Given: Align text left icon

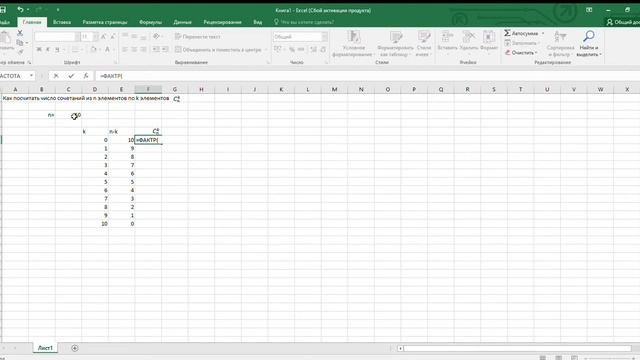Looking at the screenshot, I should coord(125,49).
